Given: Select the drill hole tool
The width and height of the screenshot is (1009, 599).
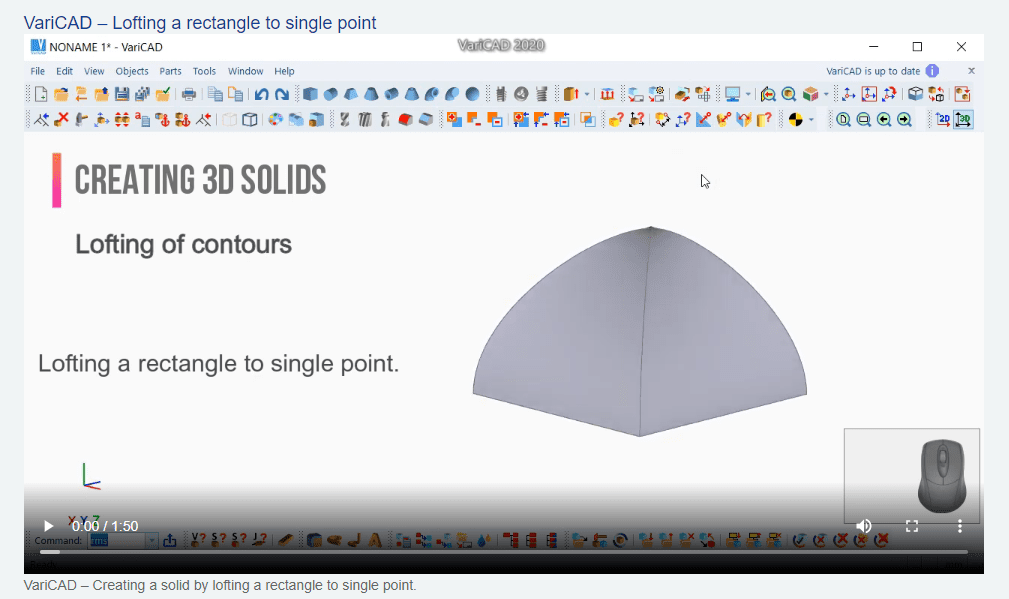Looking at the screenshot, I should (x=344, y=120).
